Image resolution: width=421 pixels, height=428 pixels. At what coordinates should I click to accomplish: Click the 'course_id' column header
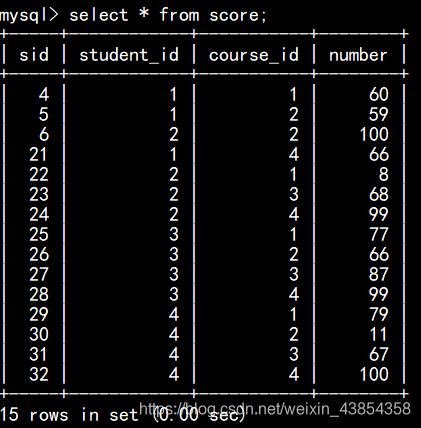[254, 55]
